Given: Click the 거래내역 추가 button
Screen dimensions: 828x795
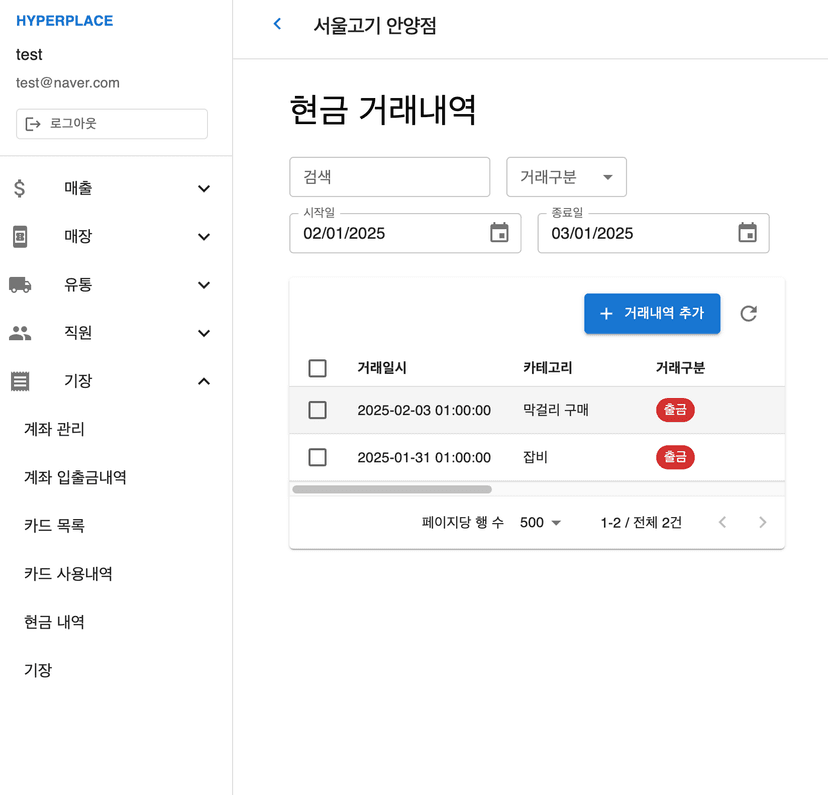Looking at the screenshot, I should (652, 314).
